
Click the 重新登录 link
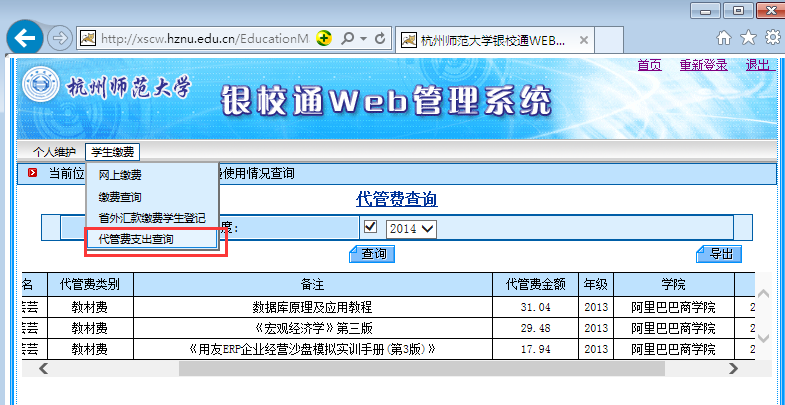coord(703,65)
